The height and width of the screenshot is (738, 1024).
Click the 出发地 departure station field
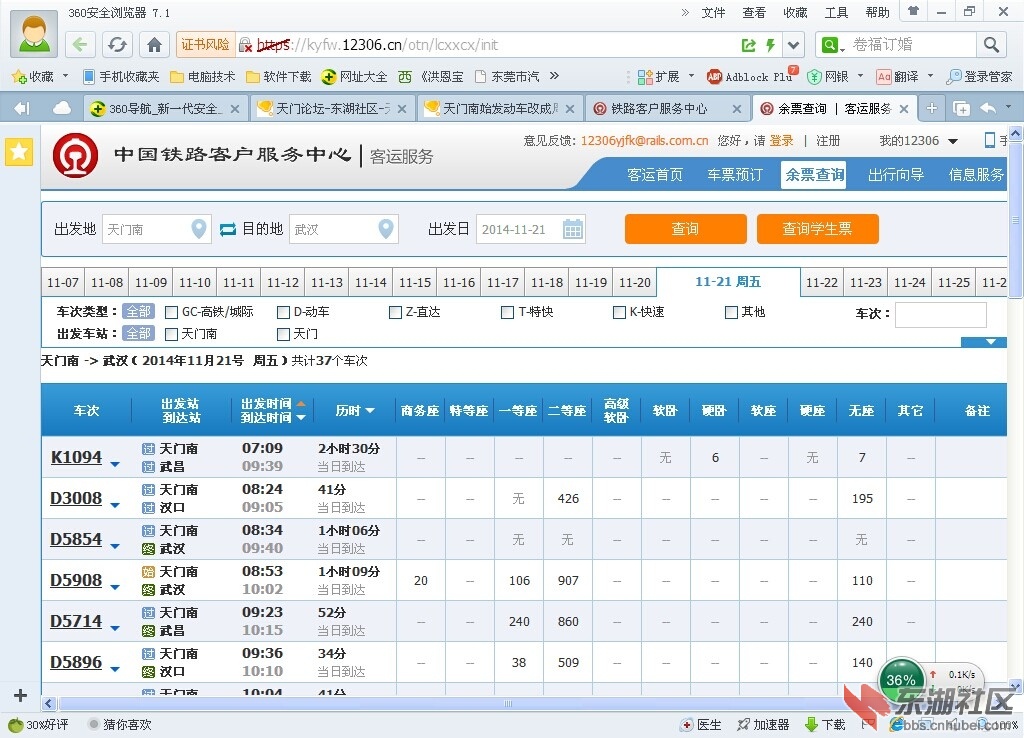tap(157, 229)
